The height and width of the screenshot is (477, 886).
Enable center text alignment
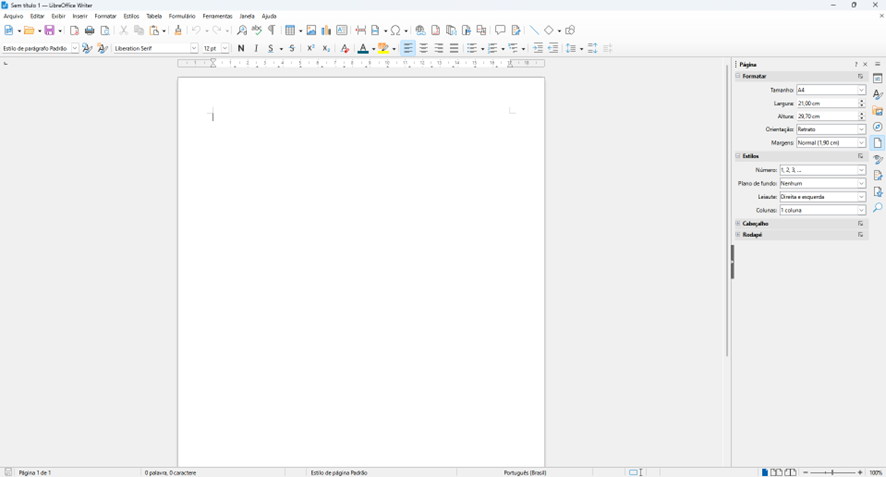[x=424, y=48]
